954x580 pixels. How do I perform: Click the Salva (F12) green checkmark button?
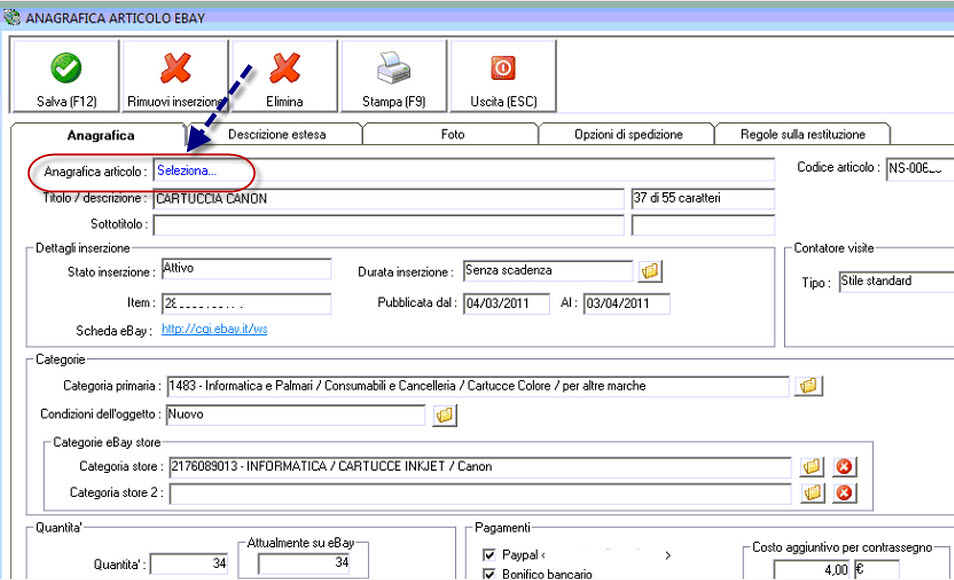pos(66,76)
